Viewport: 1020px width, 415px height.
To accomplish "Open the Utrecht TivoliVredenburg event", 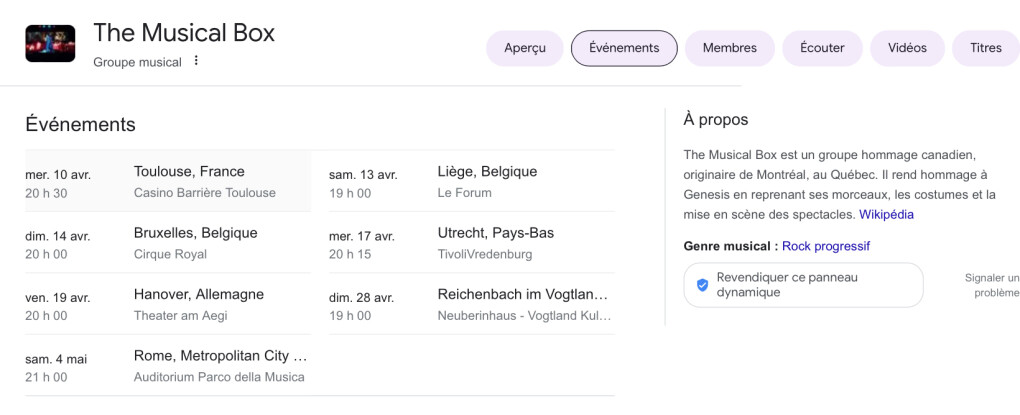I will pos(472,243).
